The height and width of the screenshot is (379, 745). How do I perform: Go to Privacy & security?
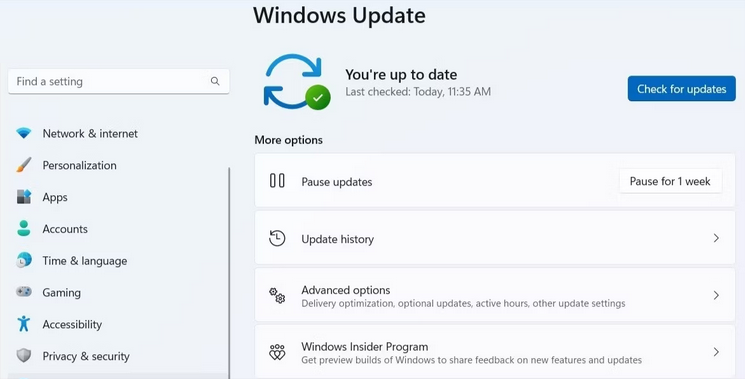(86, 356)
